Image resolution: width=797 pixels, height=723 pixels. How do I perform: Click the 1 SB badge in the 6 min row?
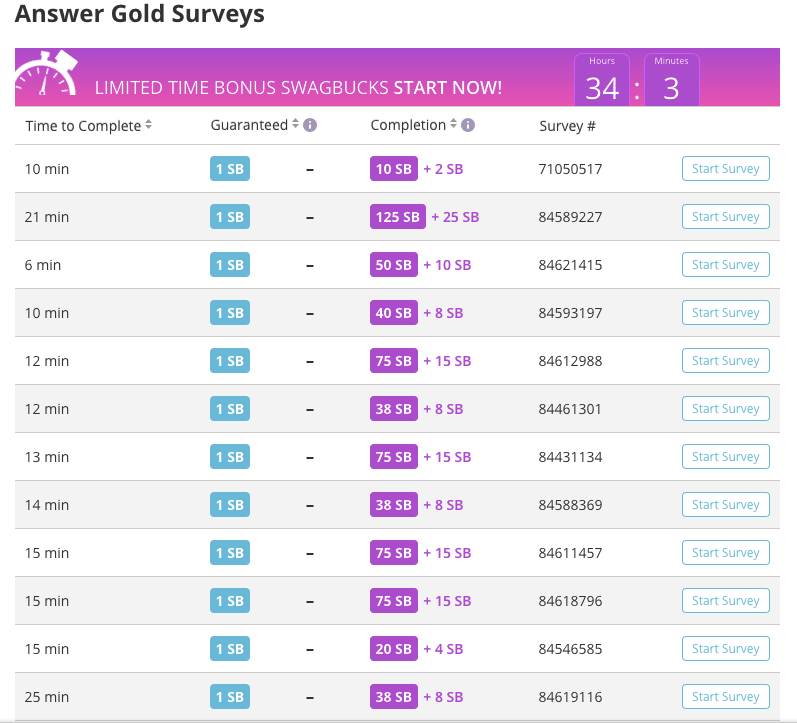(x=230, y=265)
